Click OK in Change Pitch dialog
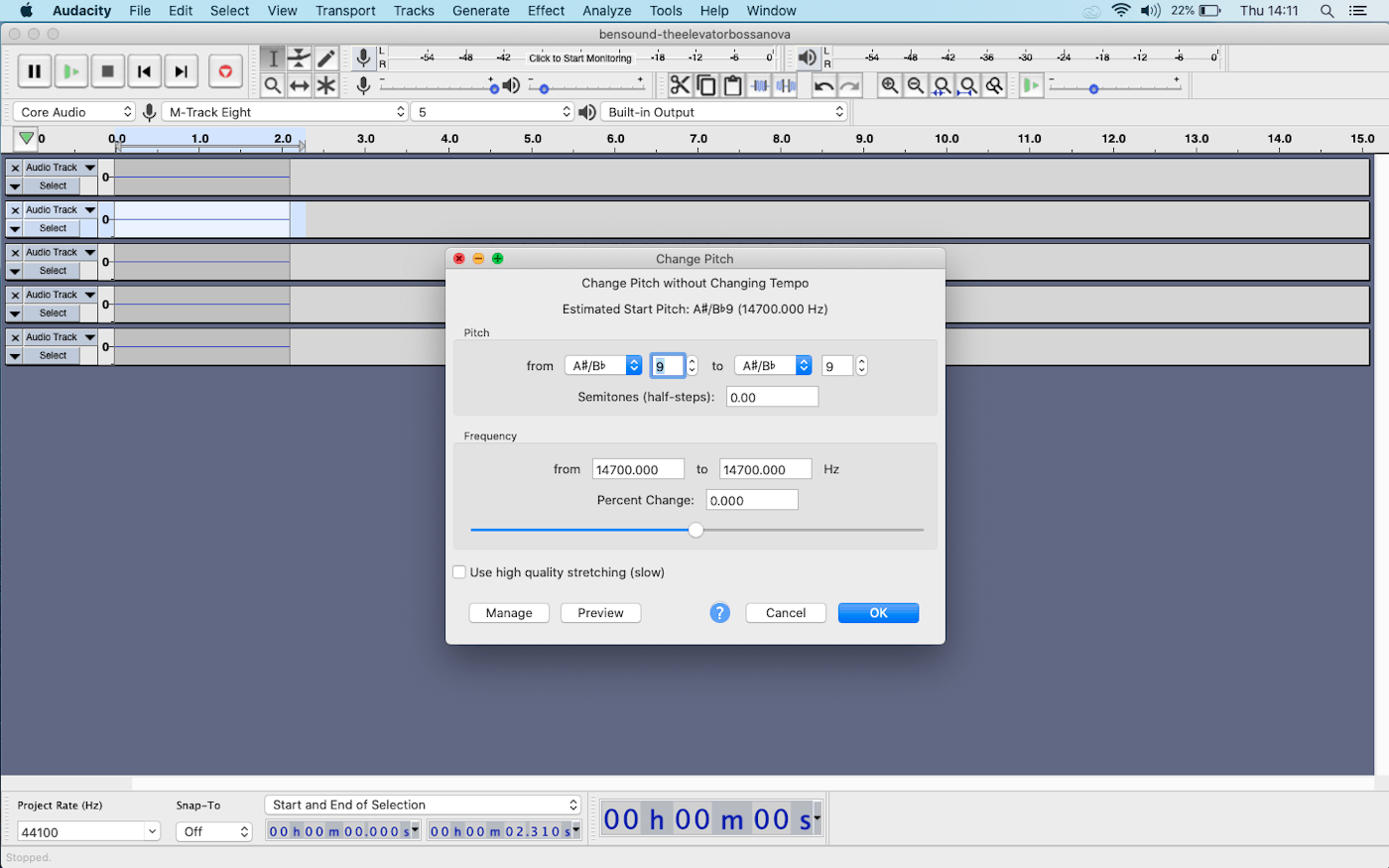Viewport: 1389px width, 868px height. (x=878, y=613)
